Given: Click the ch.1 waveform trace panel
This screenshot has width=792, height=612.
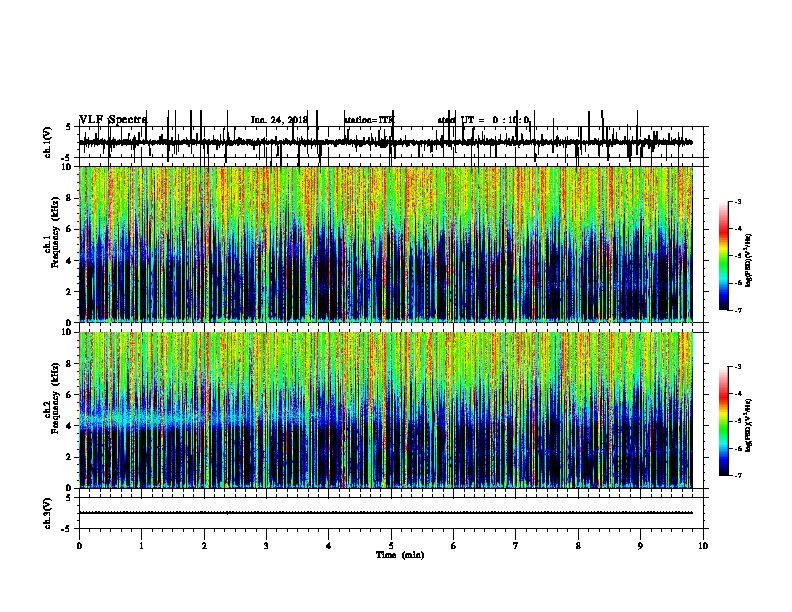Looking at the screenshot, I should pos(391,142).
